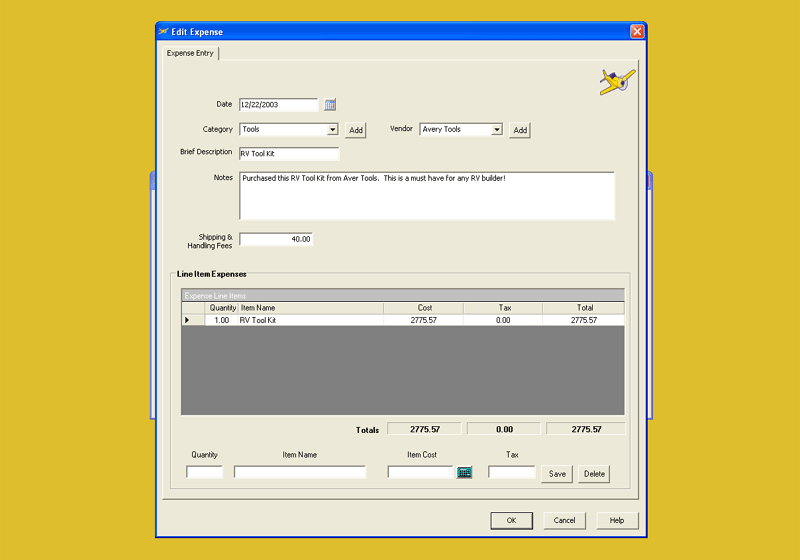
Task: Expand the Vendor dropdown
Action: pyautogui.click(x=497, y=130)
